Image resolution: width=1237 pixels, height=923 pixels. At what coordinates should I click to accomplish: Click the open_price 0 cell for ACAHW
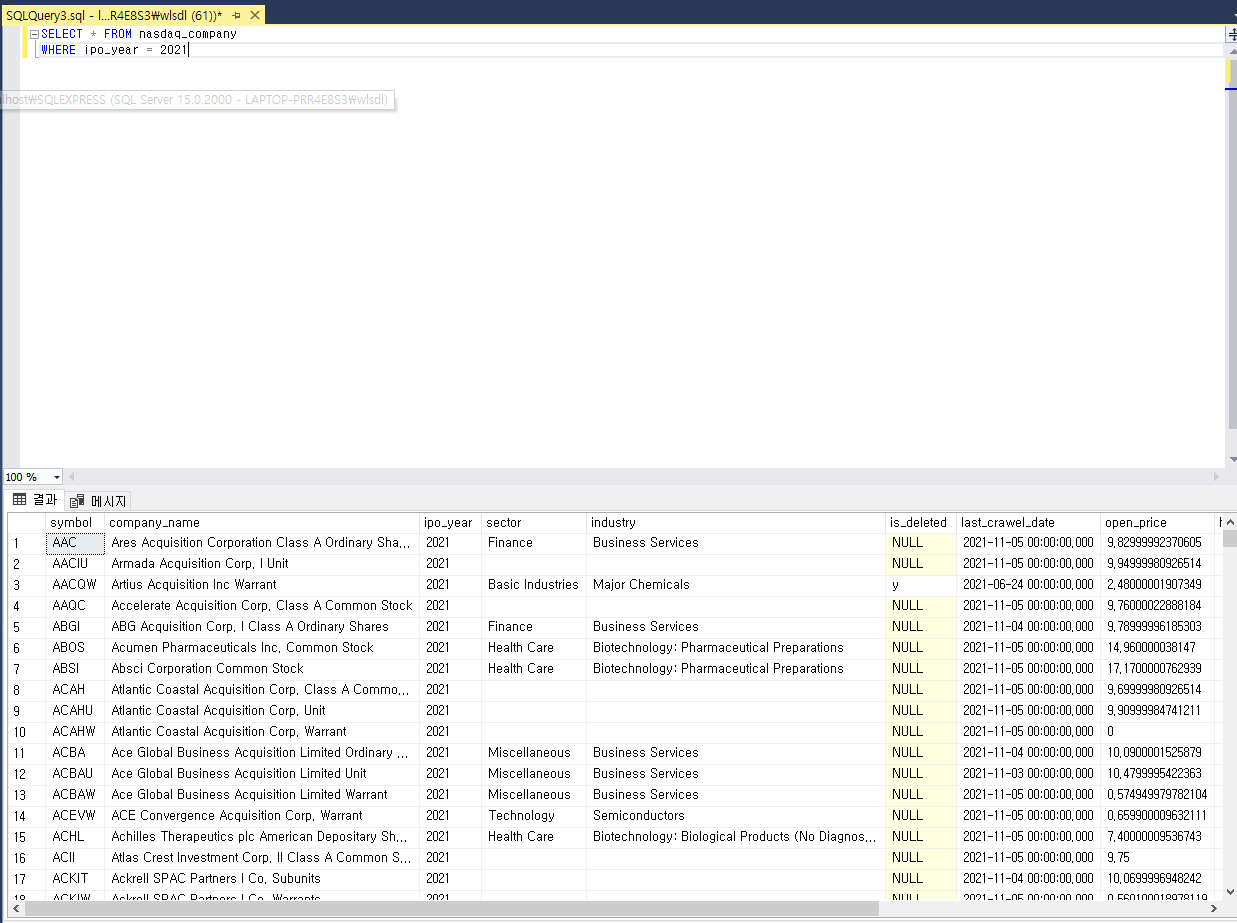pyautogui.click(x=1158, y=732)
